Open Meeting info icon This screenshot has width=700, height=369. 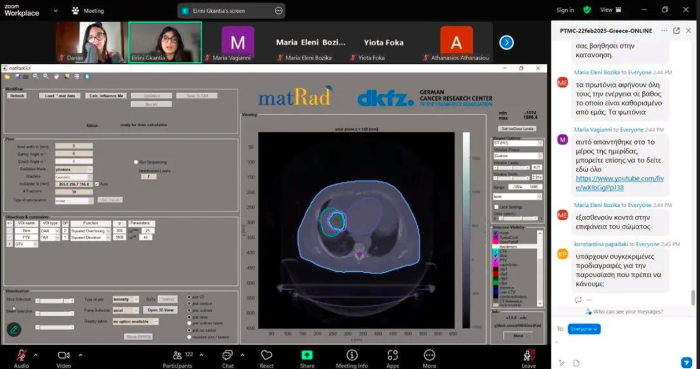(352, 355)
